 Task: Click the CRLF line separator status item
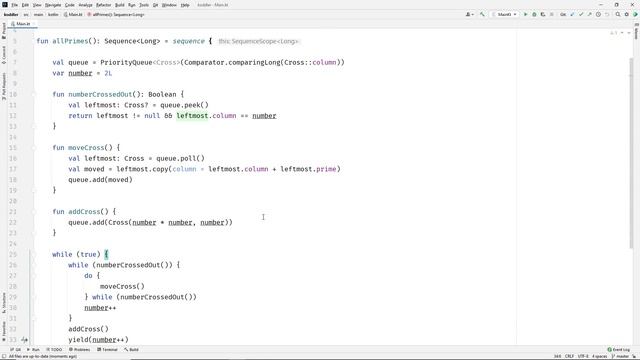coord(569,357)
